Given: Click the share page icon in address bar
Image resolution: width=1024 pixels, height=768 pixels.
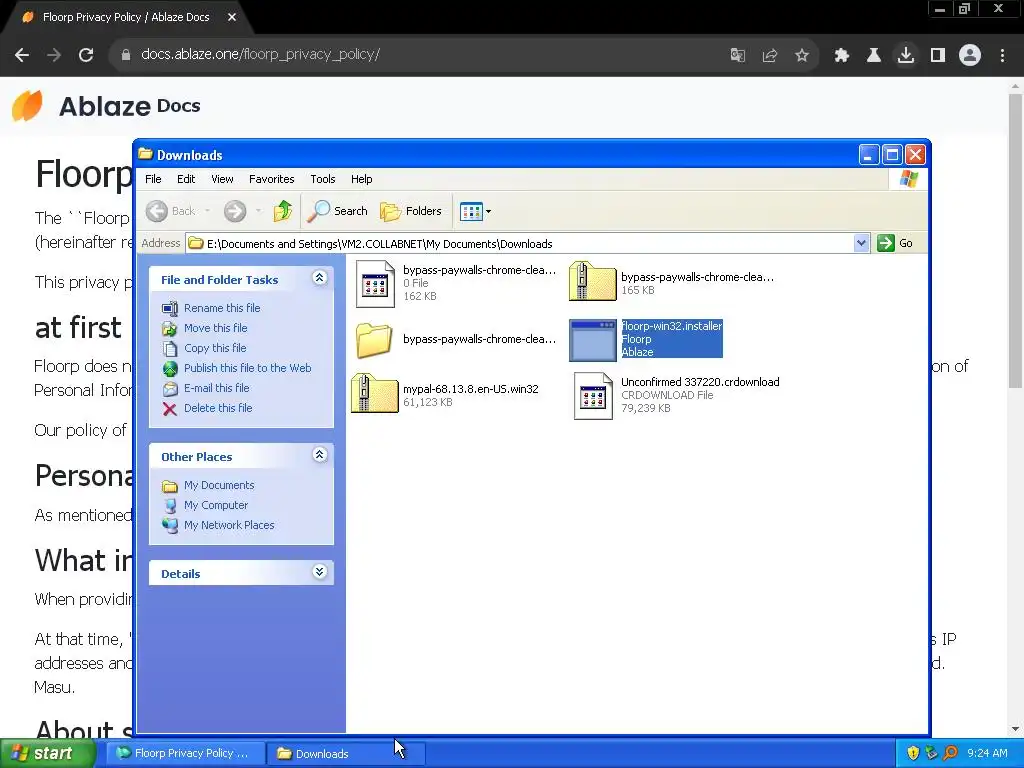Looking at the screenshot, I should pyautogui.click(x=770, y=55).
